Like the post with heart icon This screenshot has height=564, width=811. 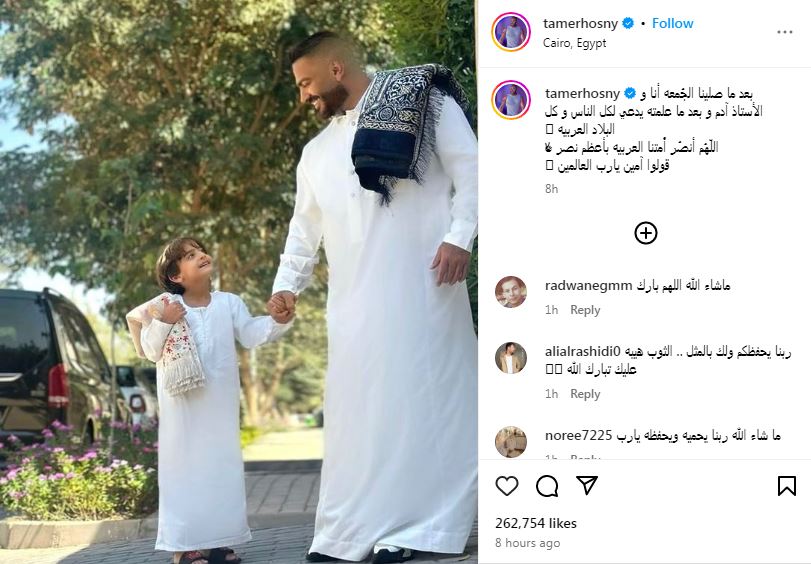(507, 486)
